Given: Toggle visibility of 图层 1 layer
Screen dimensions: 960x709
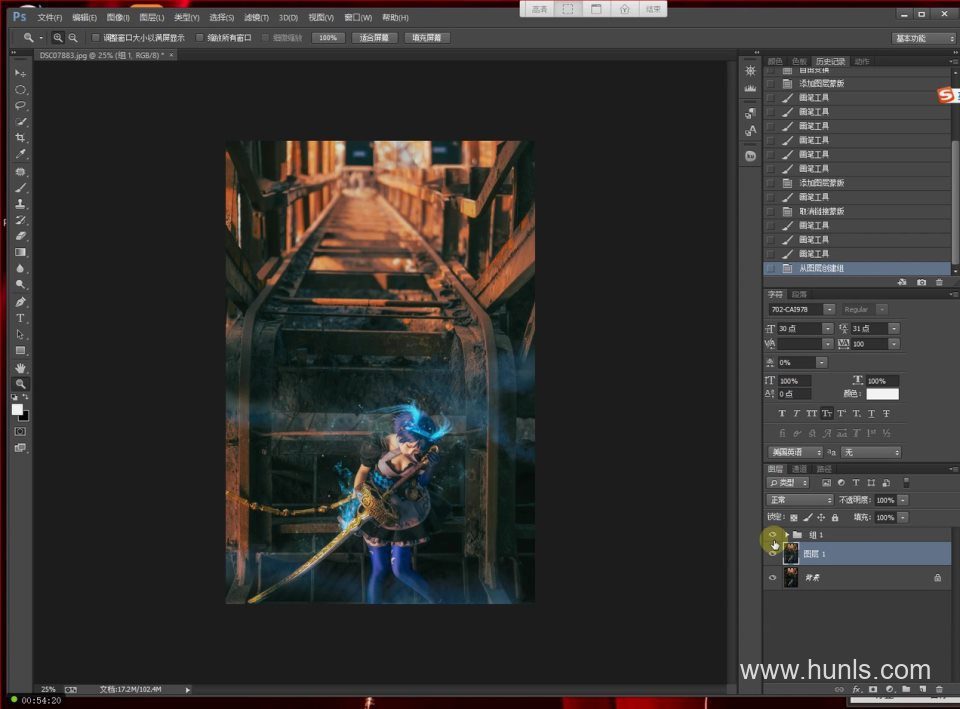Looking at the screenshot, I should point(773,553).
